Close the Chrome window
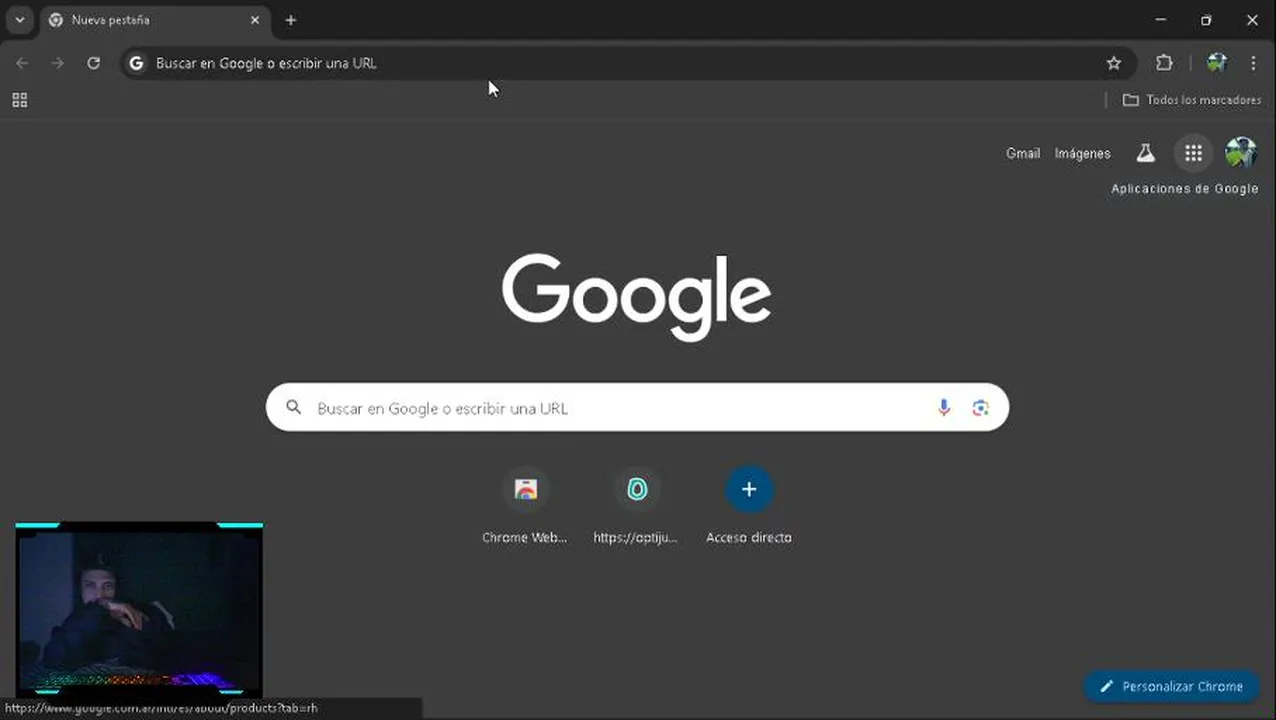Screen dimensions: 1276x720 [x=1252, y=20]
